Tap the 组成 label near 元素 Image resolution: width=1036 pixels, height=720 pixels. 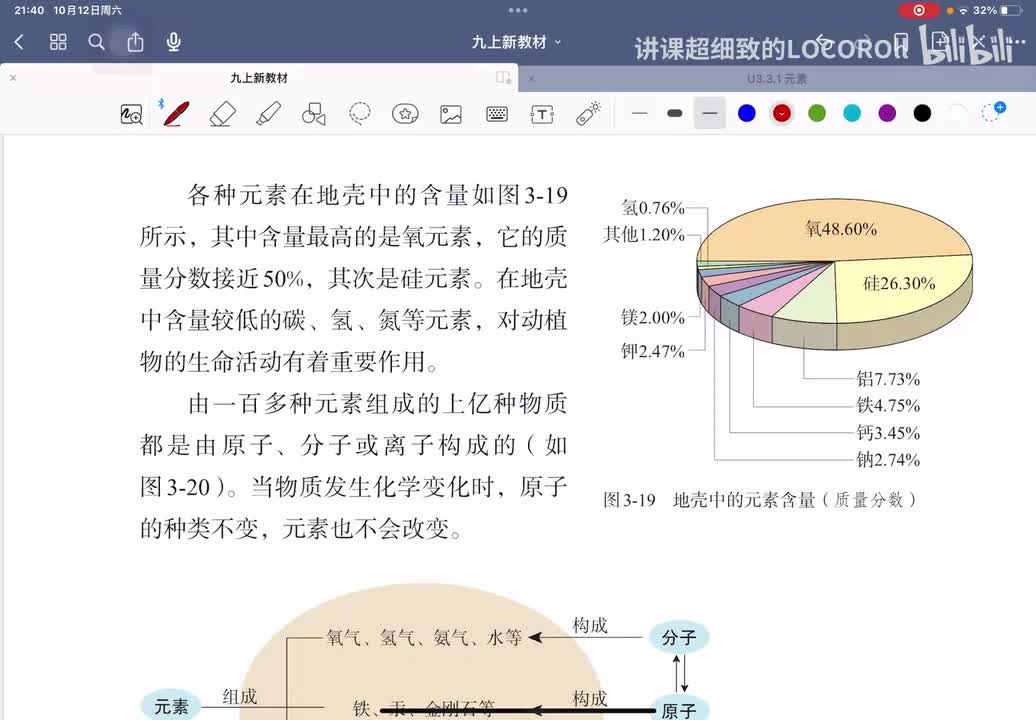coord(239,697)
